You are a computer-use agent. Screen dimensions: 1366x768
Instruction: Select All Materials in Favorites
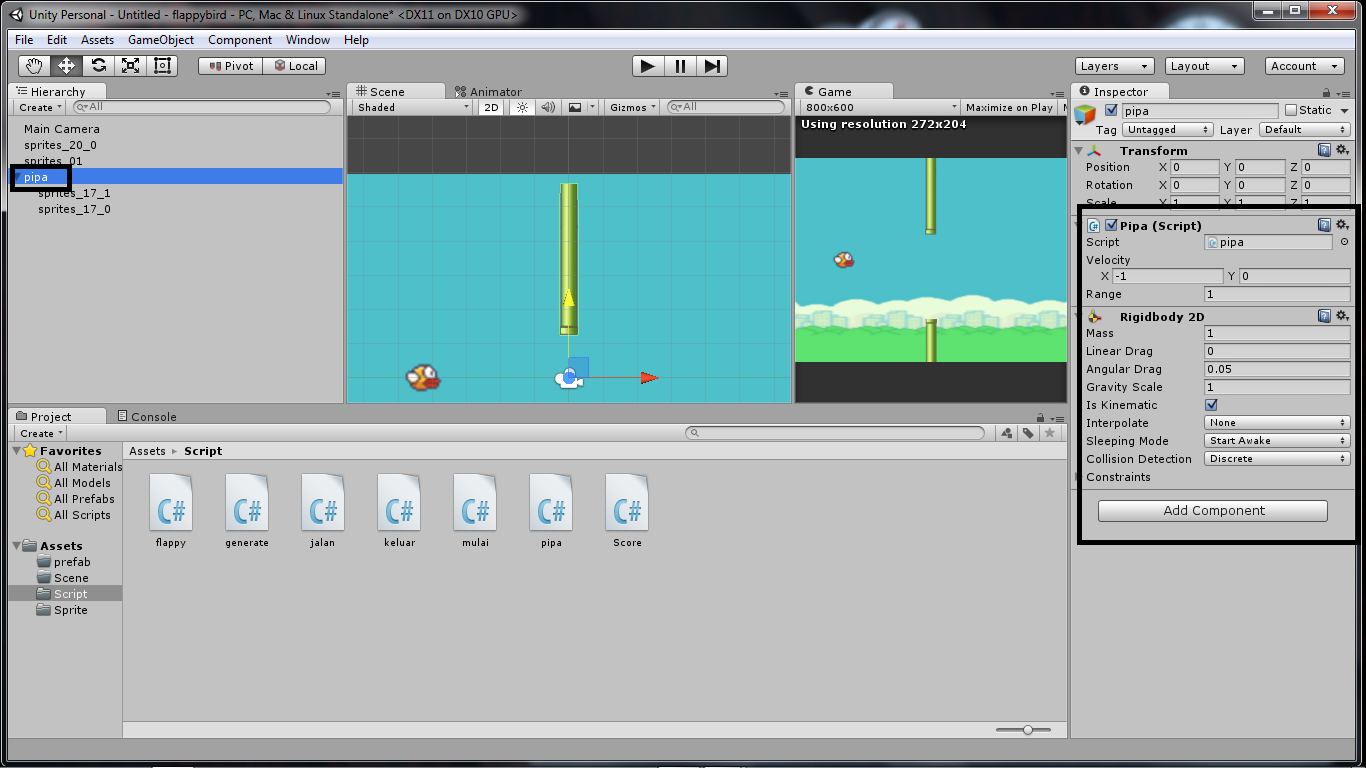pyautogui.click(x=80, y=467)
